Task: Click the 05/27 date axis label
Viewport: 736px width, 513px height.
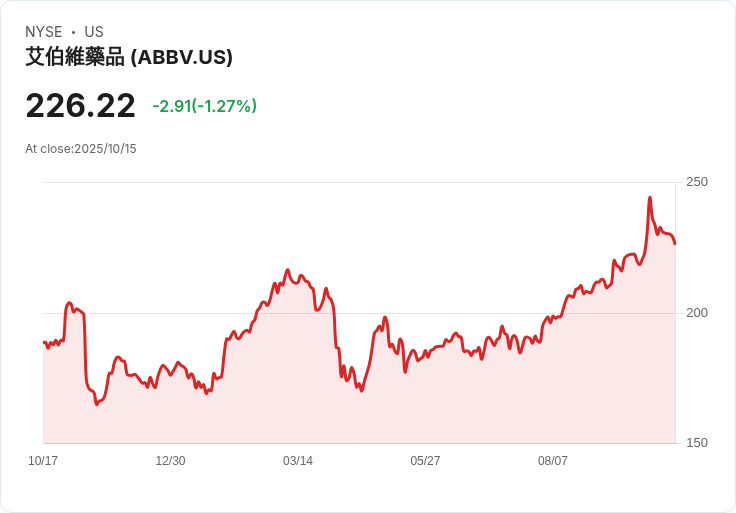Action: [x=425, y=460]
